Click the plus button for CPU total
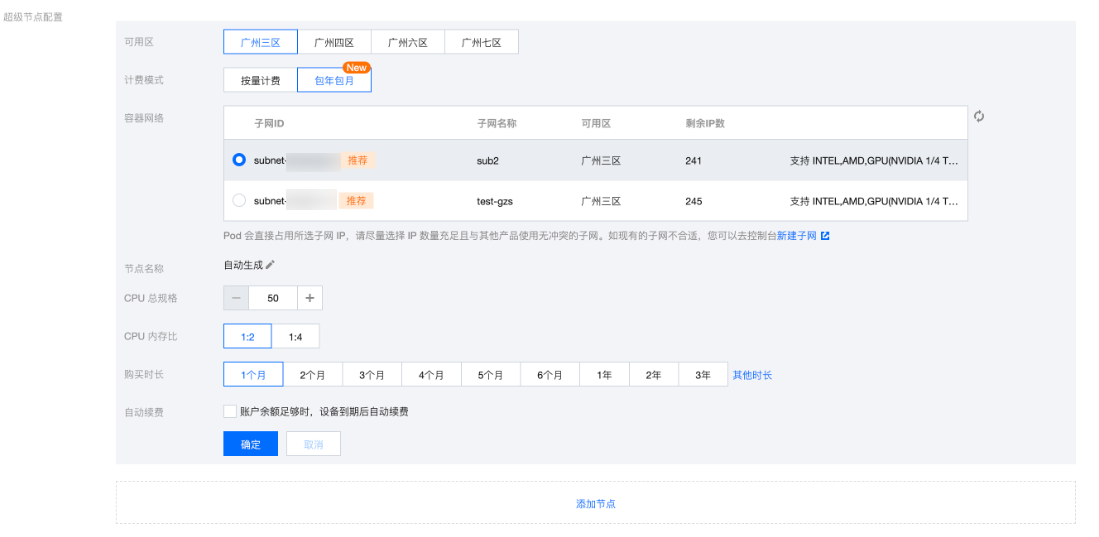The image size is (1099, 537). coord(309,298)
